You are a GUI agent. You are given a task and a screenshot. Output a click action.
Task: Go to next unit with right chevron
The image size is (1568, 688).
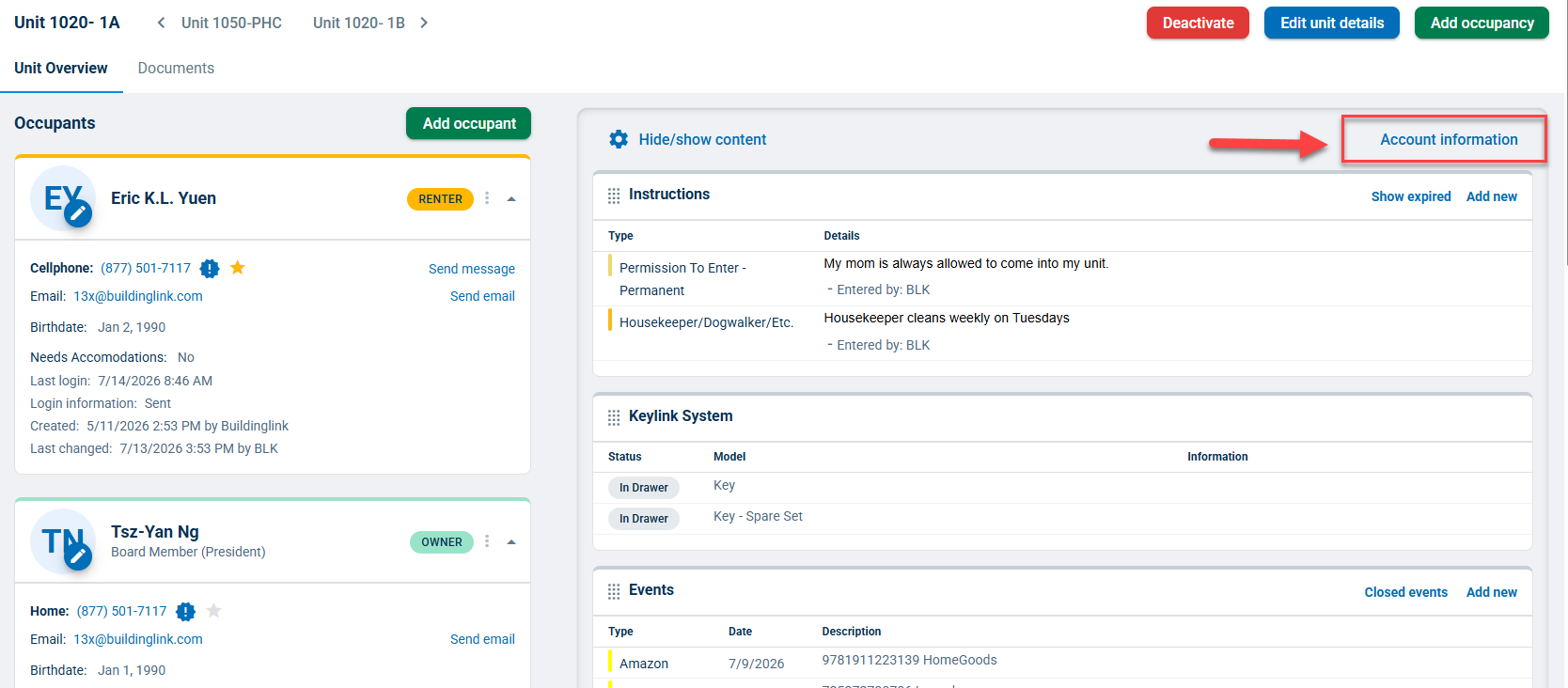click(424, 23)
